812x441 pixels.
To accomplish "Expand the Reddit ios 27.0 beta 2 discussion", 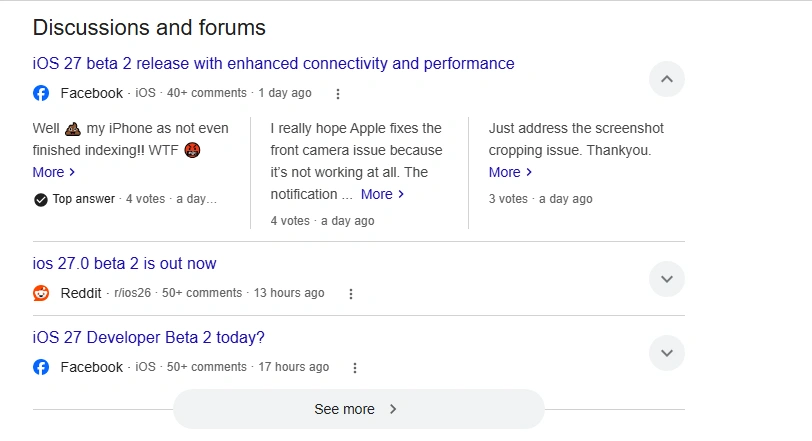I will coord(666,279).
